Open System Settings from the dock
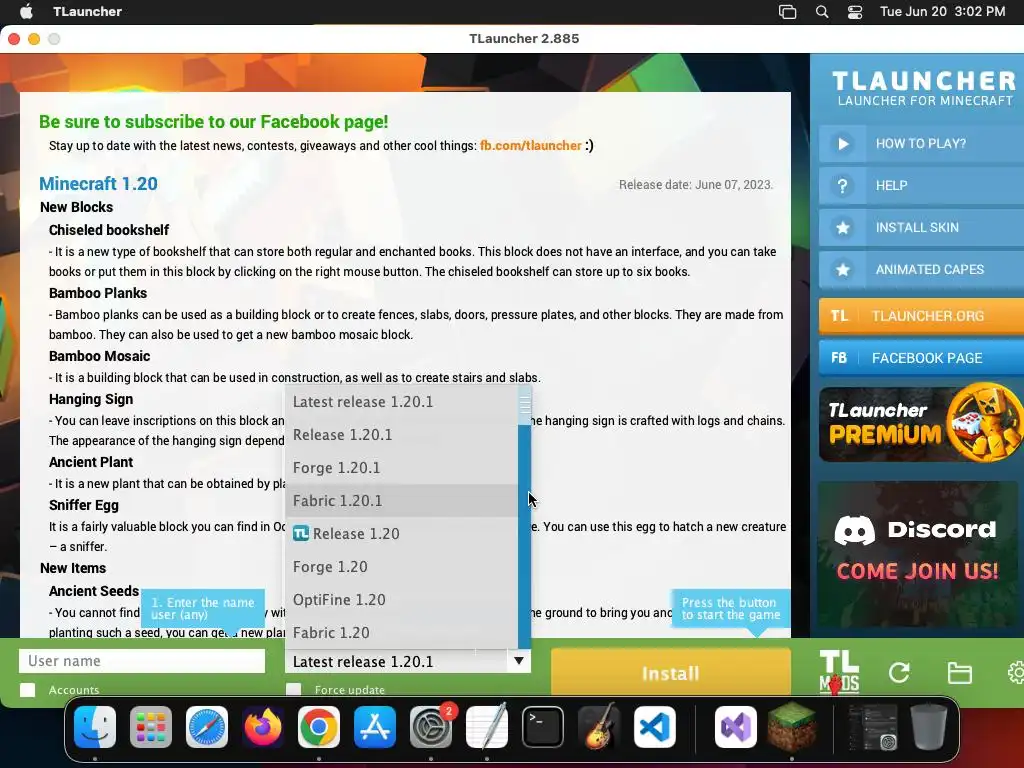Viewport: 1024px width, 768px height. pos(430,727)
